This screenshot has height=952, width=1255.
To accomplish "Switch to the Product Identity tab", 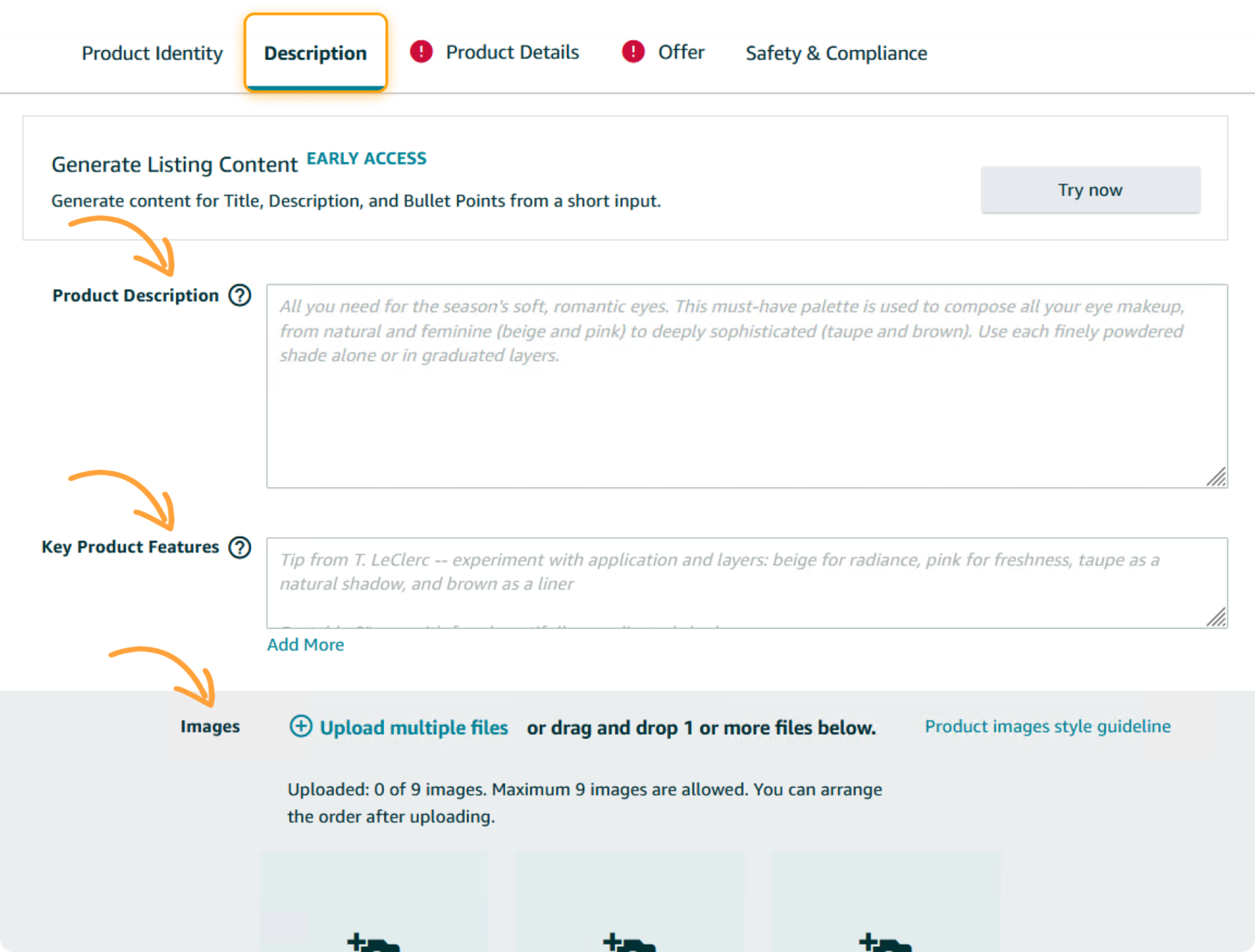I will click(x=152, y=53).
